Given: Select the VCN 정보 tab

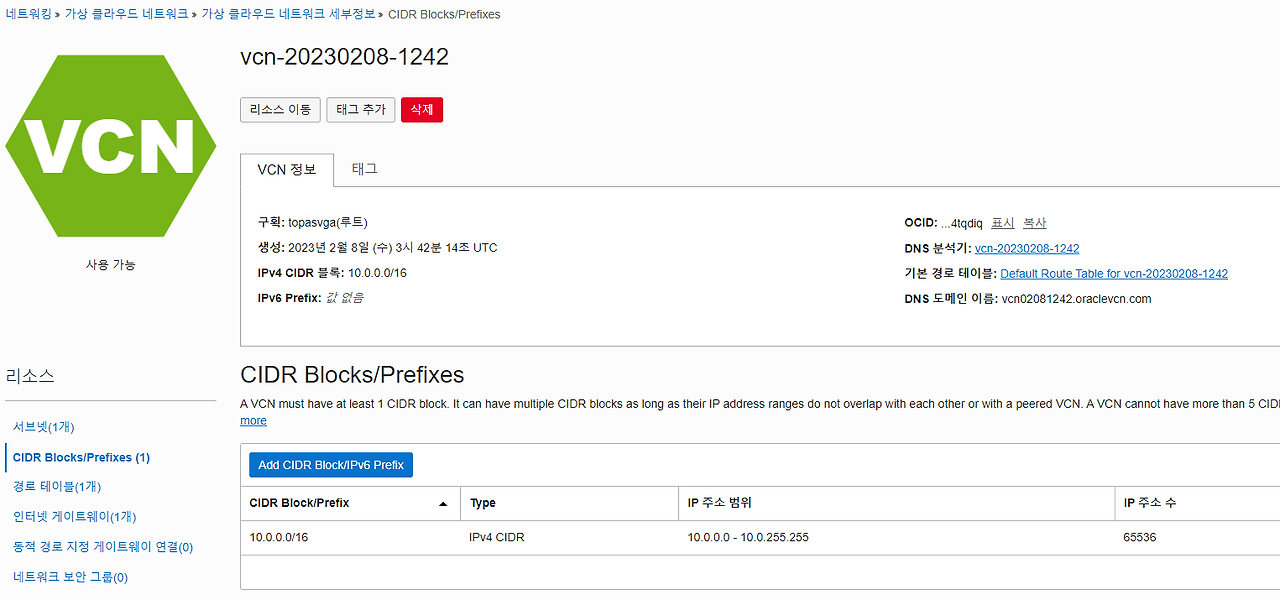Looking at the screenshot, I should pyautogui.click(x=287, y=169).
